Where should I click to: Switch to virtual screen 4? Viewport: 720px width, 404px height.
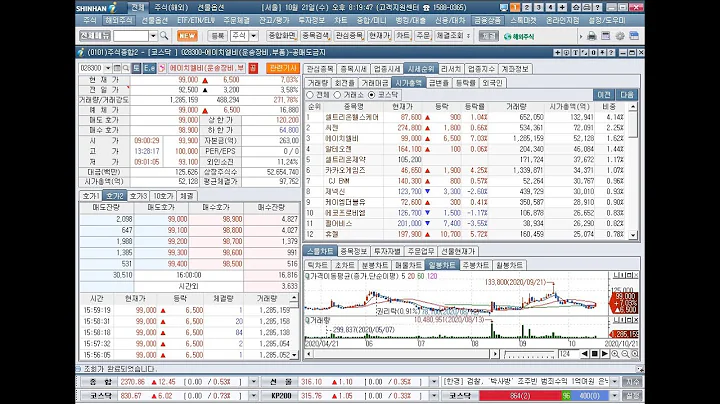[x=550, y=7]
